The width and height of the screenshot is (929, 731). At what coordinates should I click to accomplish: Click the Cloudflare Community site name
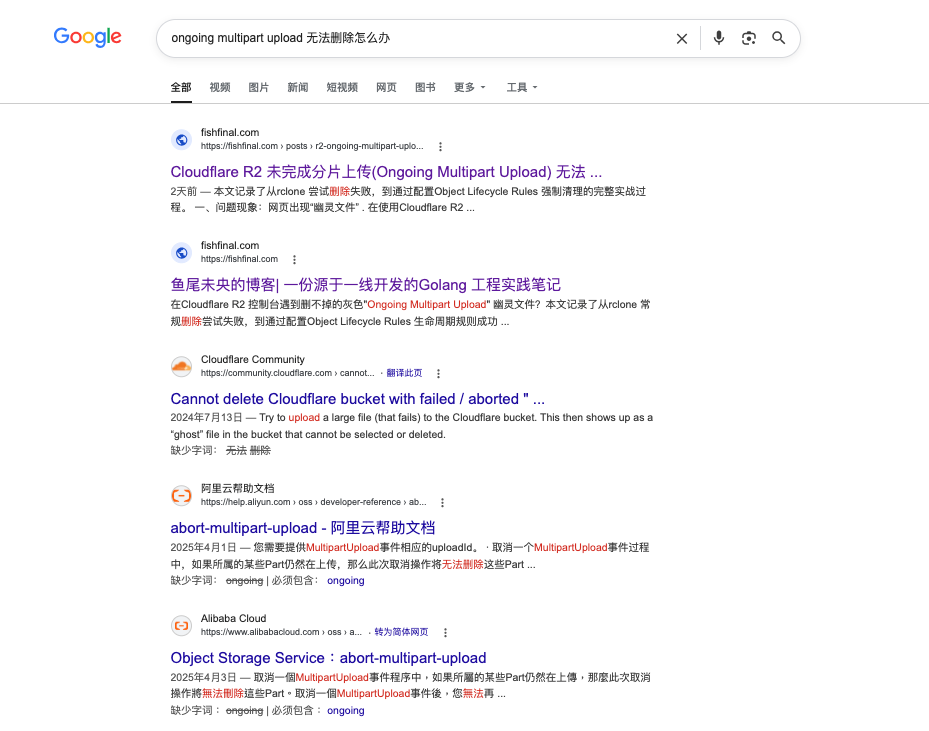click(252, 359)
